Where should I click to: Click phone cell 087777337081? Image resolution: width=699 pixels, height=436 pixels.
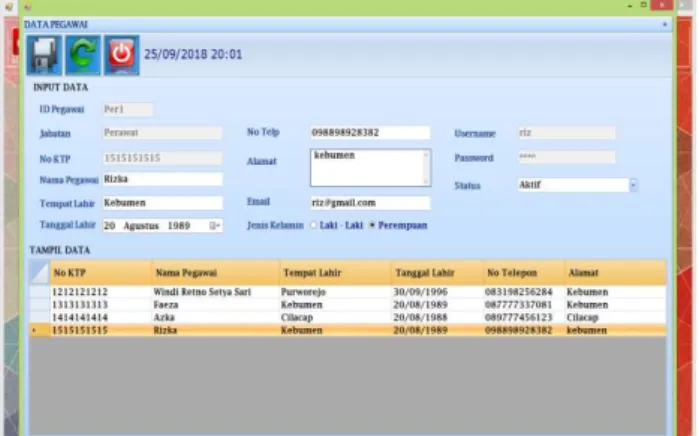pos(524,305)
